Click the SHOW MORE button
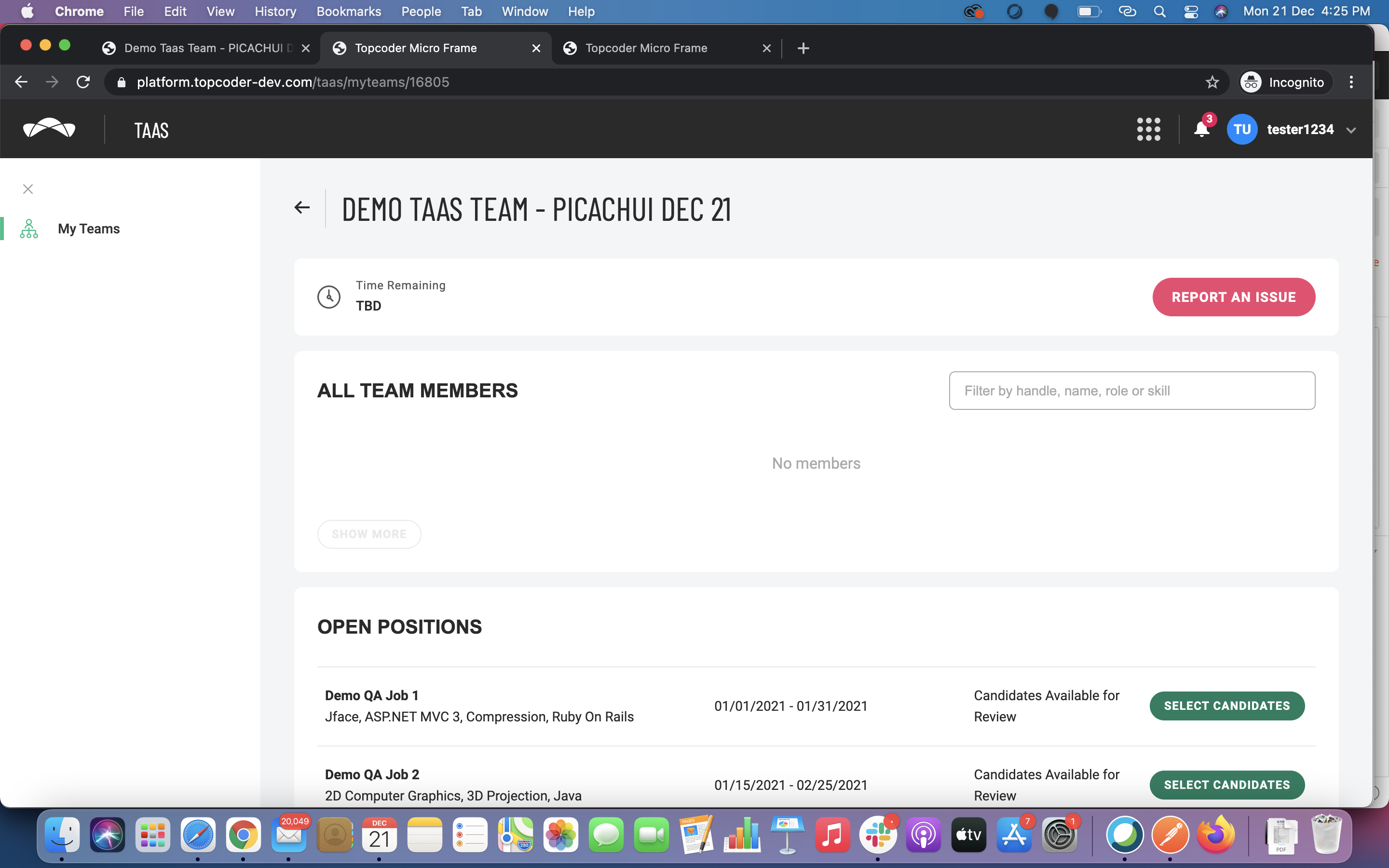The width and height of the screenshot is (1389, 868). [x=369, y=534]
